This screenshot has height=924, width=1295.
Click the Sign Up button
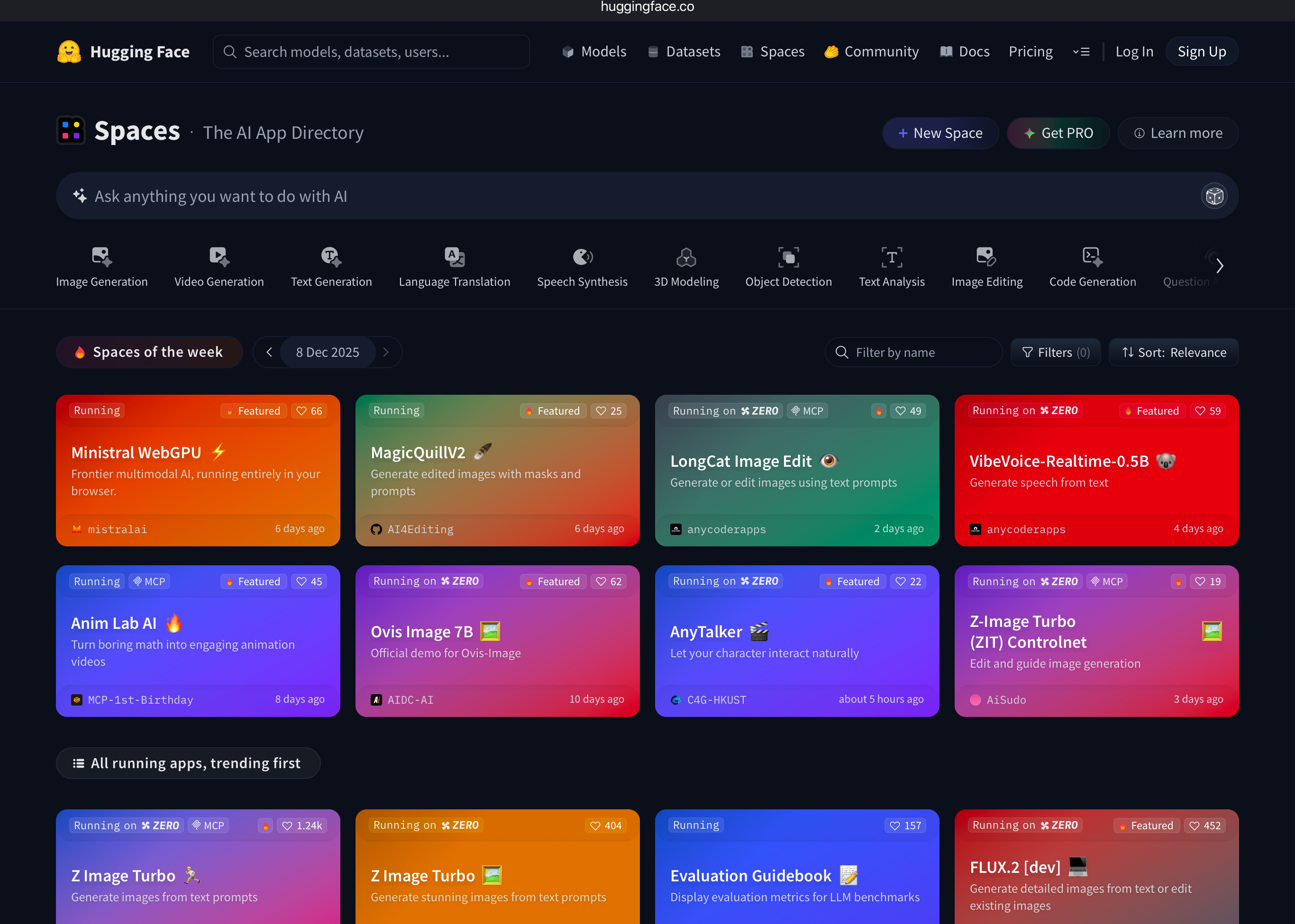click(x=1202, y=52)
